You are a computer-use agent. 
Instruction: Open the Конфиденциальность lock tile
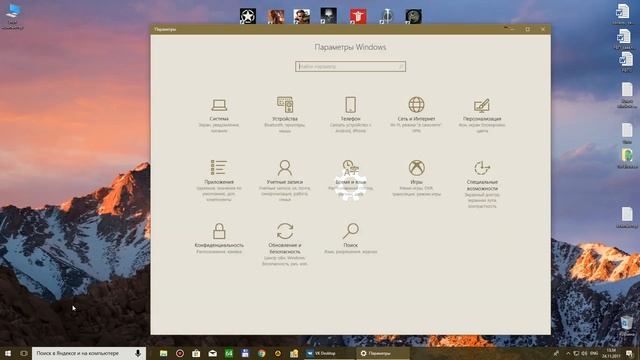pyautogui.click(x=219, y=239)
